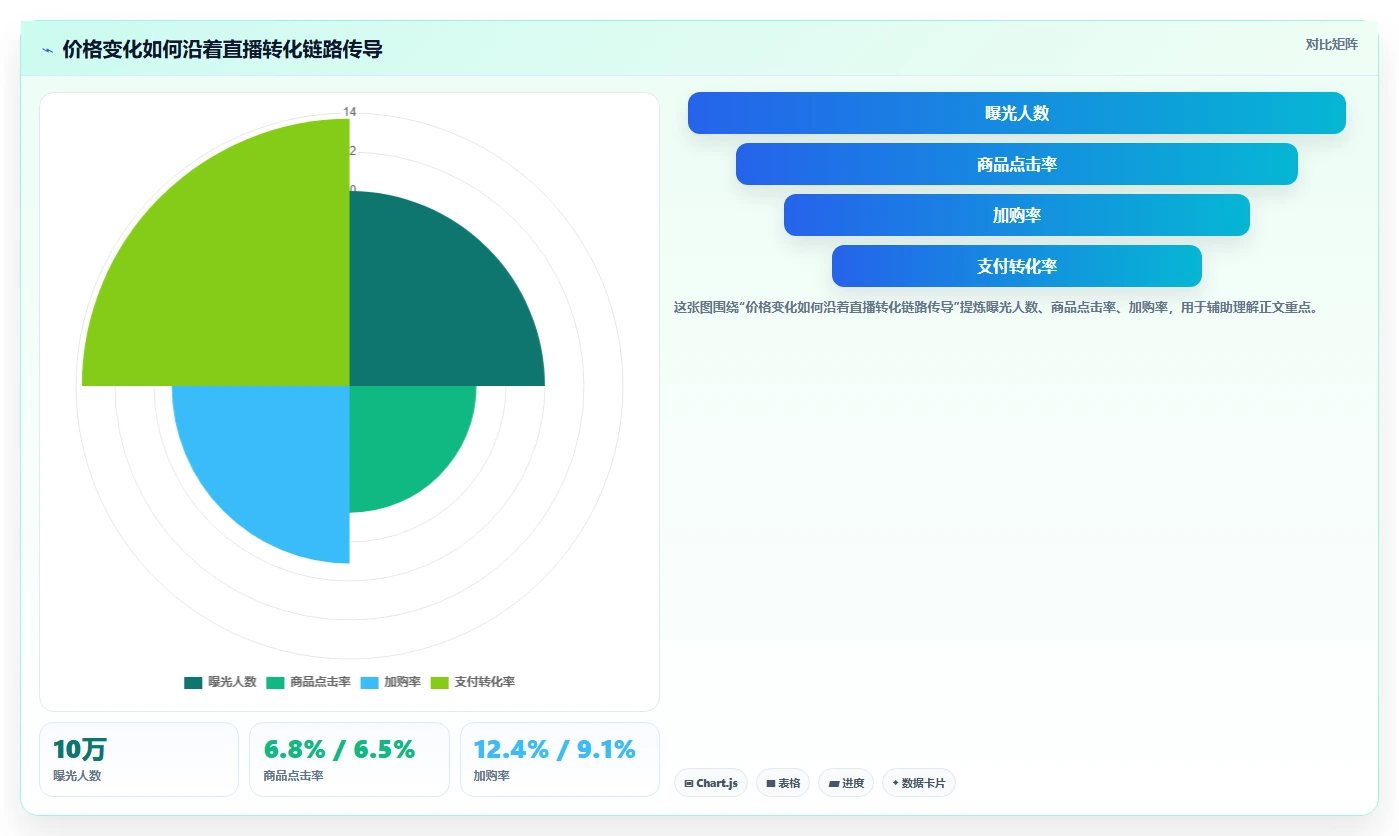Click the 商品点击率 caption under 6.8% / 6.5%

pos(293,776)
